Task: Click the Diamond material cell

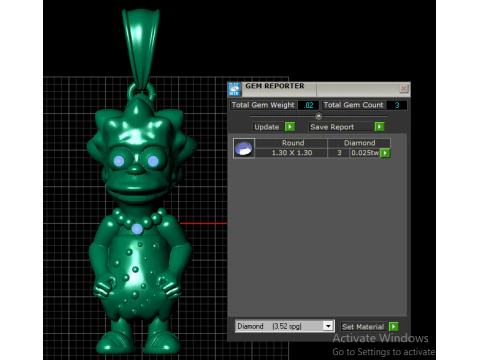Action: click(359, 143)
